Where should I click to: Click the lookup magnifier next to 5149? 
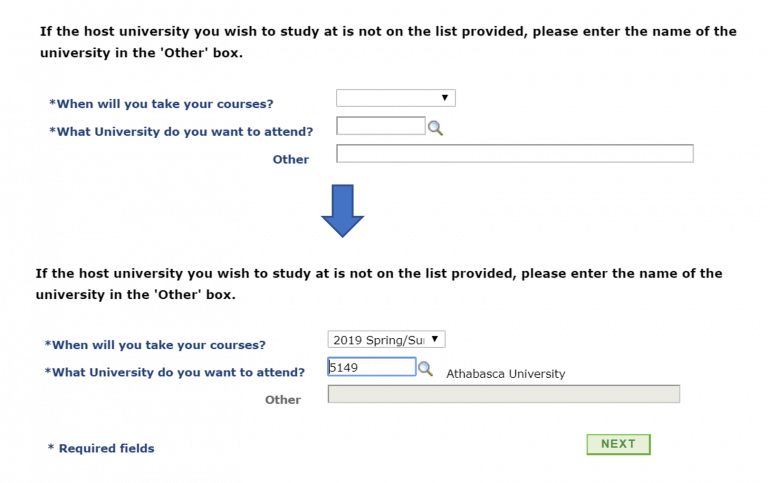tap(425, 369)
